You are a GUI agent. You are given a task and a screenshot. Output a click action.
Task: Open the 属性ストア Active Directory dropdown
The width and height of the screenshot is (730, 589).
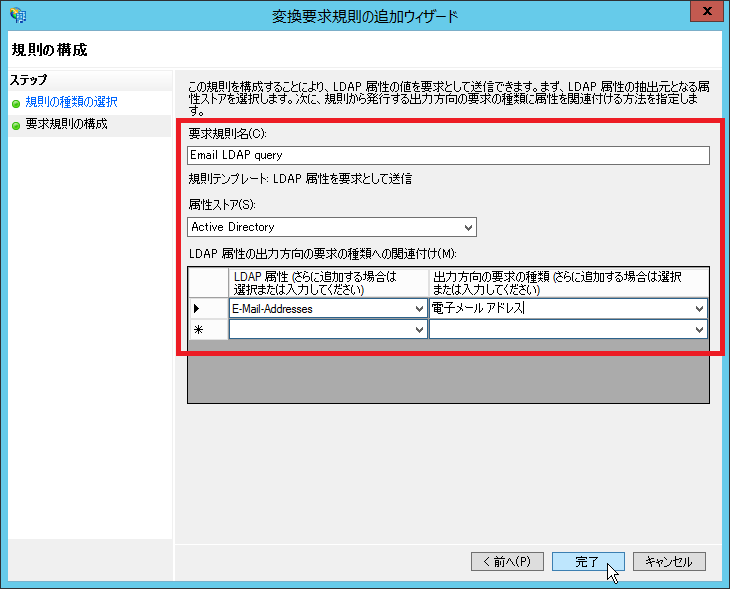pyautogui.click(x=332, y=227)
